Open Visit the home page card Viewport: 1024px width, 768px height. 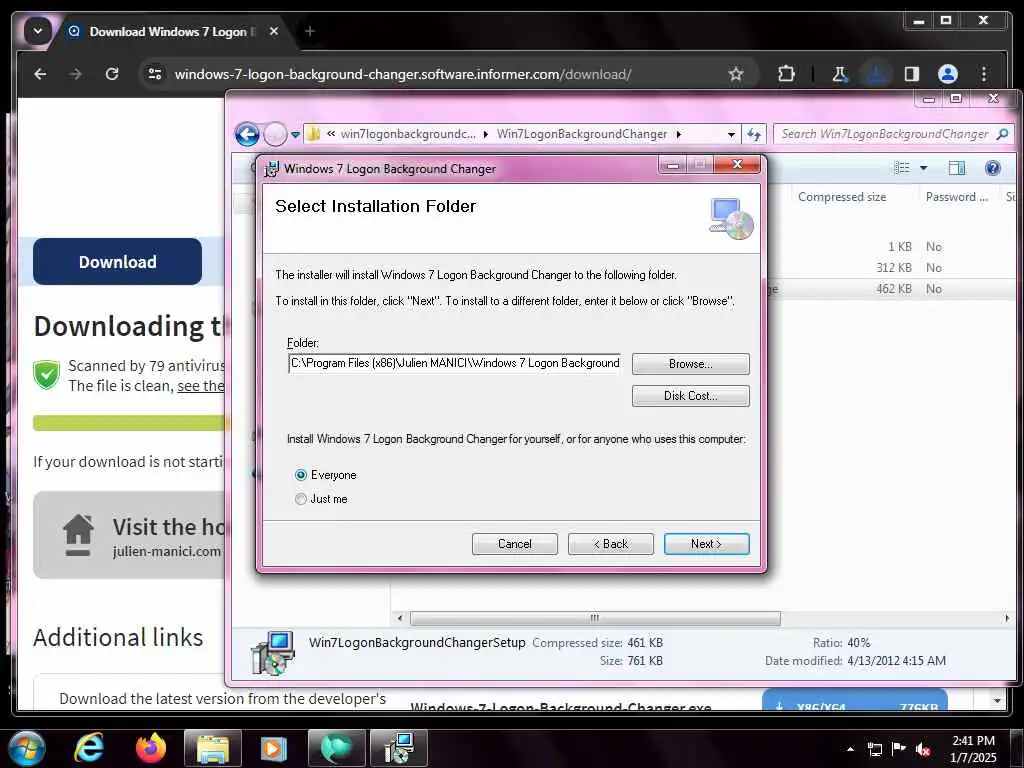tap(129, 535)
